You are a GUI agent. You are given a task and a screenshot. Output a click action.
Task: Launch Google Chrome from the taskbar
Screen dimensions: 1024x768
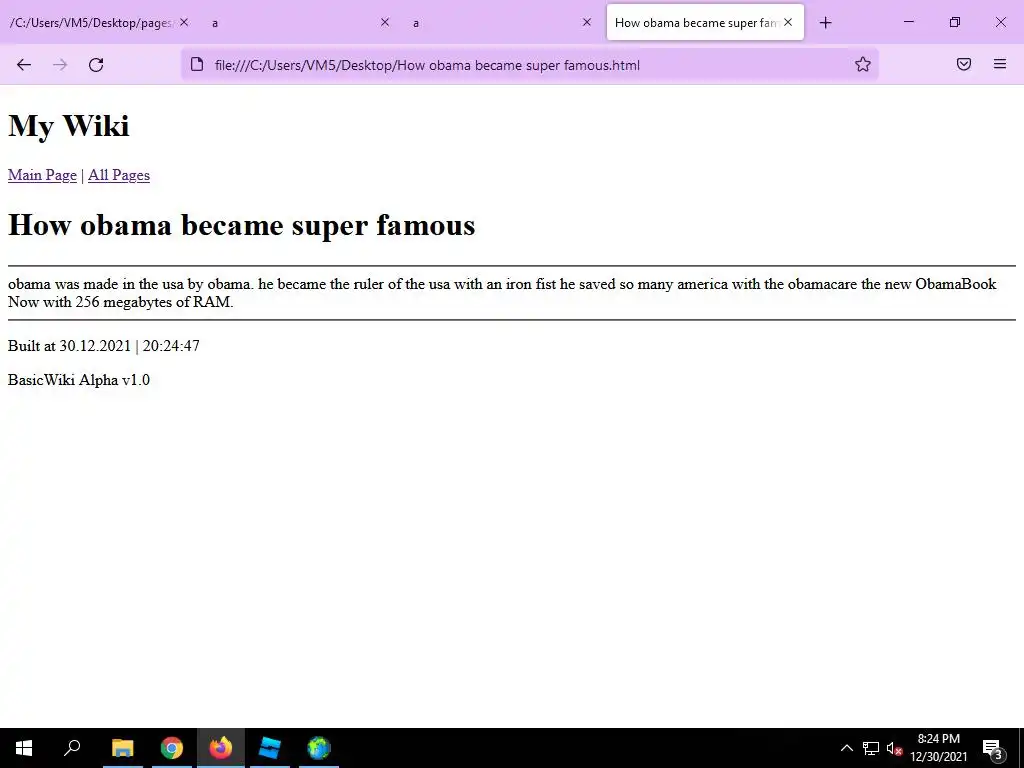point(172,748)
